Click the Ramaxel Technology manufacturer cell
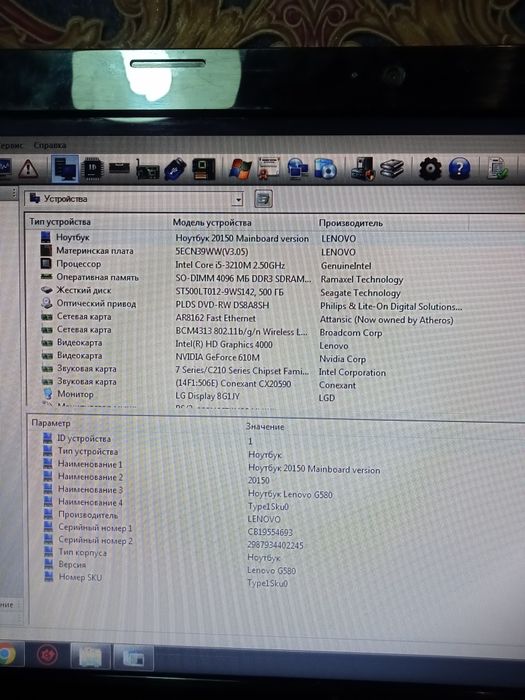 362,279
